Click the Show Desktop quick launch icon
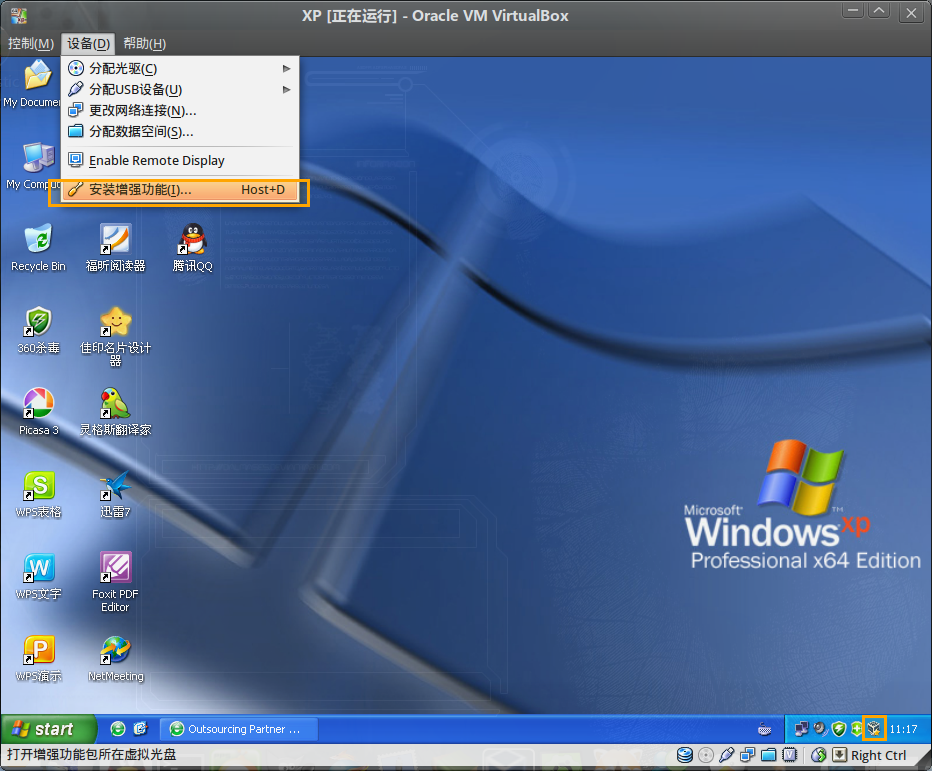 [141, 729]
